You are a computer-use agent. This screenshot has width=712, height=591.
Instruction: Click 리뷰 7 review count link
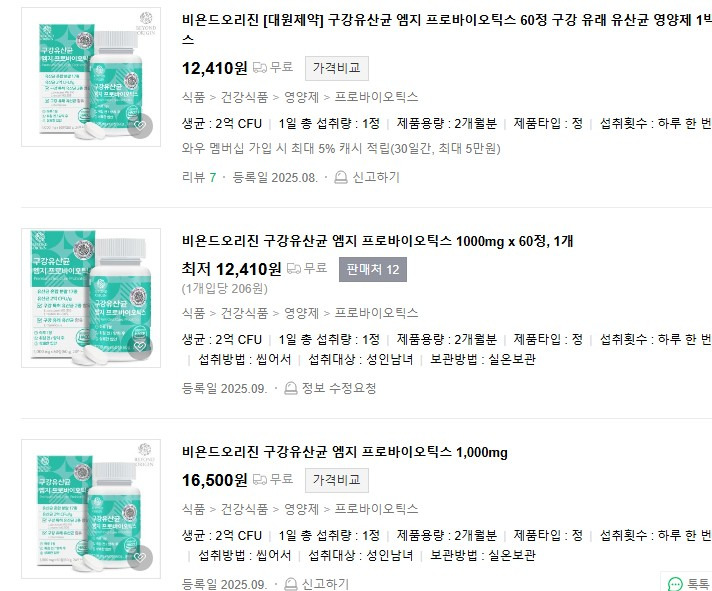click(x=199, y=177)
